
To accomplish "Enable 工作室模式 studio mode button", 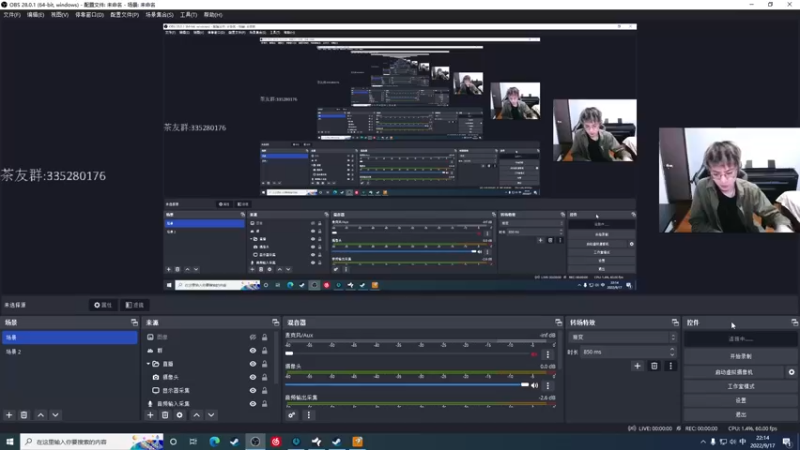I will (740, 386).
